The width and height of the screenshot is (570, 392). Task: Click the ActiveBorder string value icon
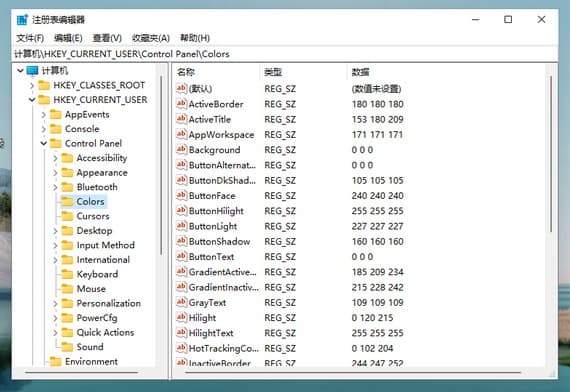[x=181, y=104]
